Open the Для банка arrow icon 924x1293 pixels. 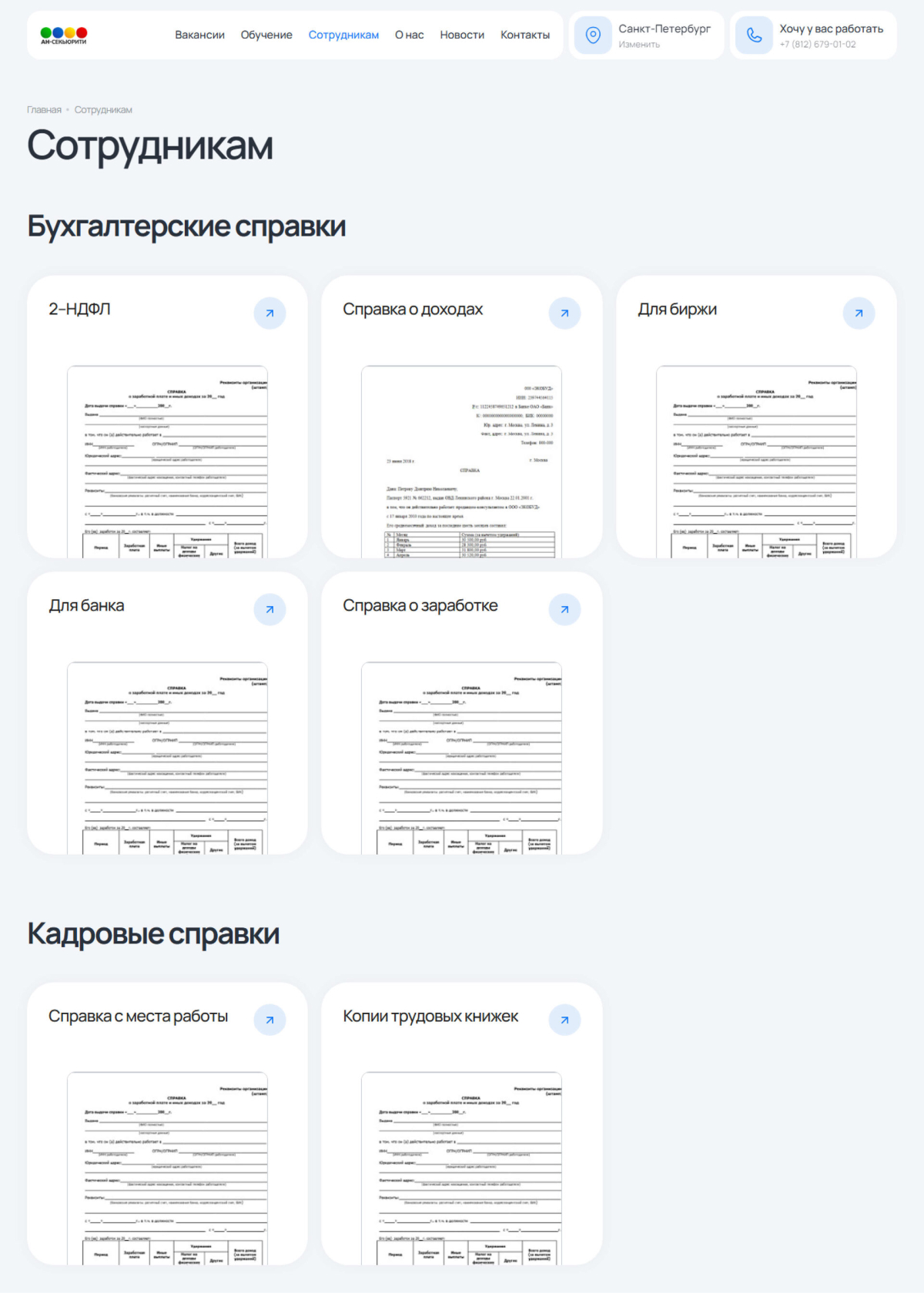tap(269, 610)
